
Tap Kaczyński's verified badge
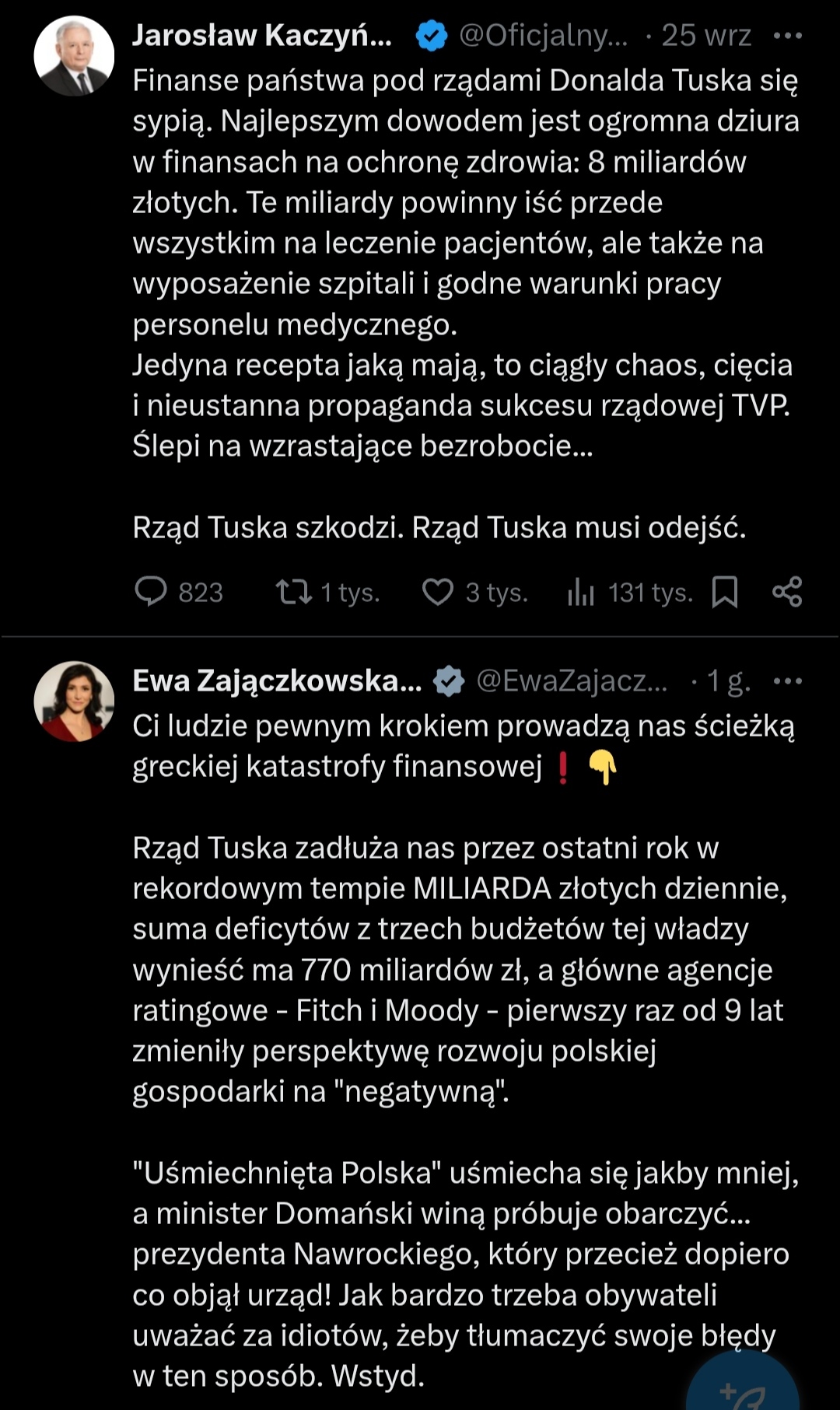tap(432, 36)
